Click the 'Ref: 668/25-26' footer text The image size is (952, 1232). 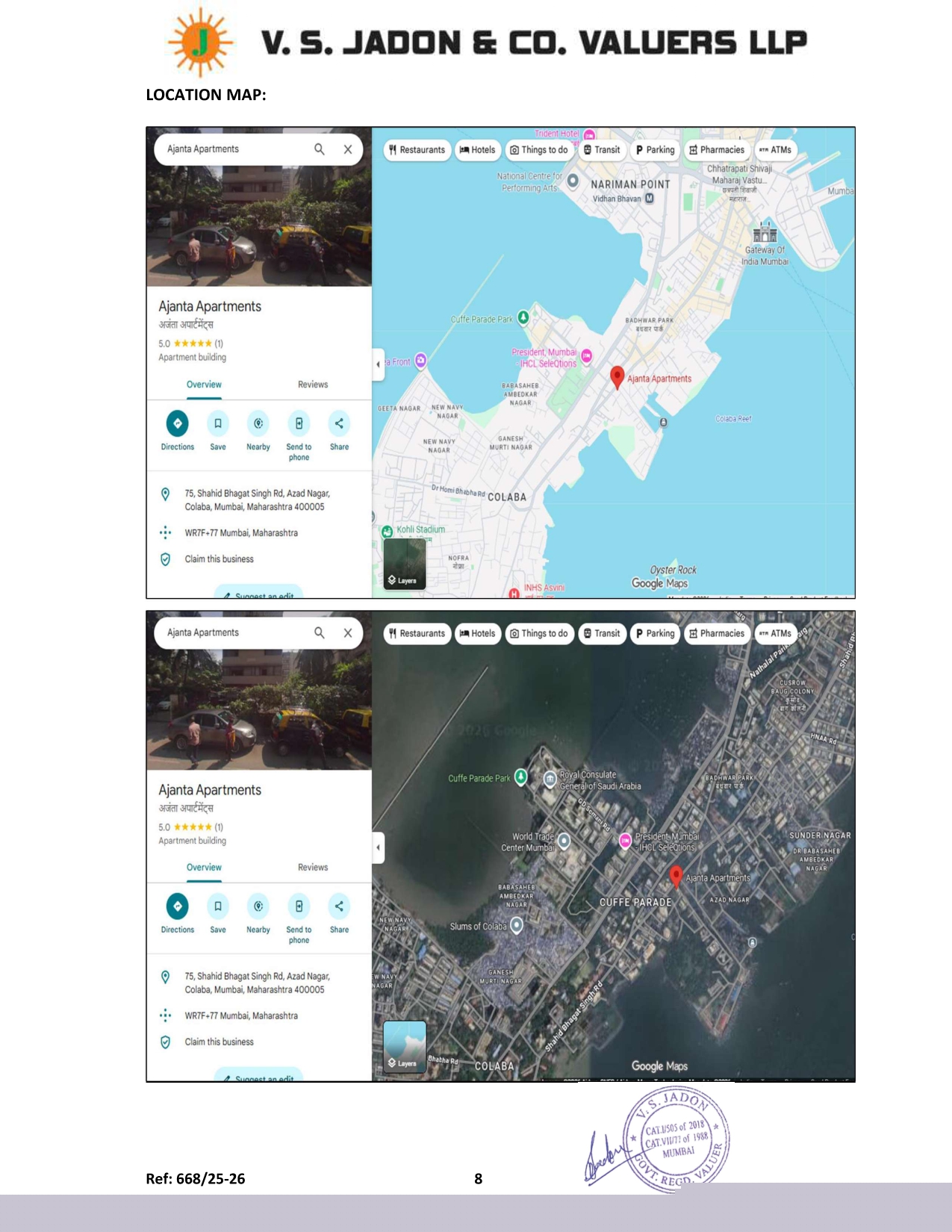point(196,1179)
